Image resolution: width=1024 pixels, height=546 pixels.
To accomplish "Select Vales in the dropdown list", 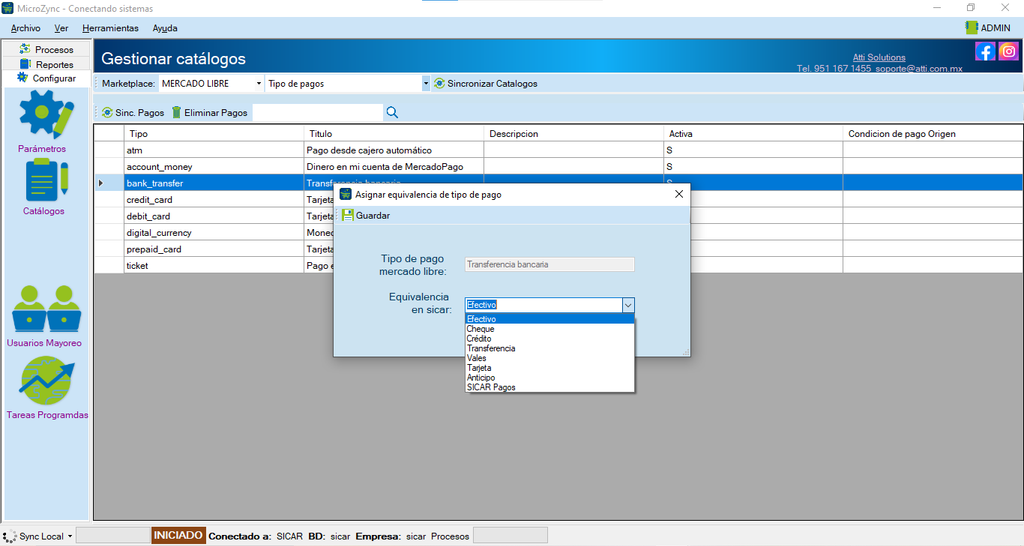I will pos(549,358).
